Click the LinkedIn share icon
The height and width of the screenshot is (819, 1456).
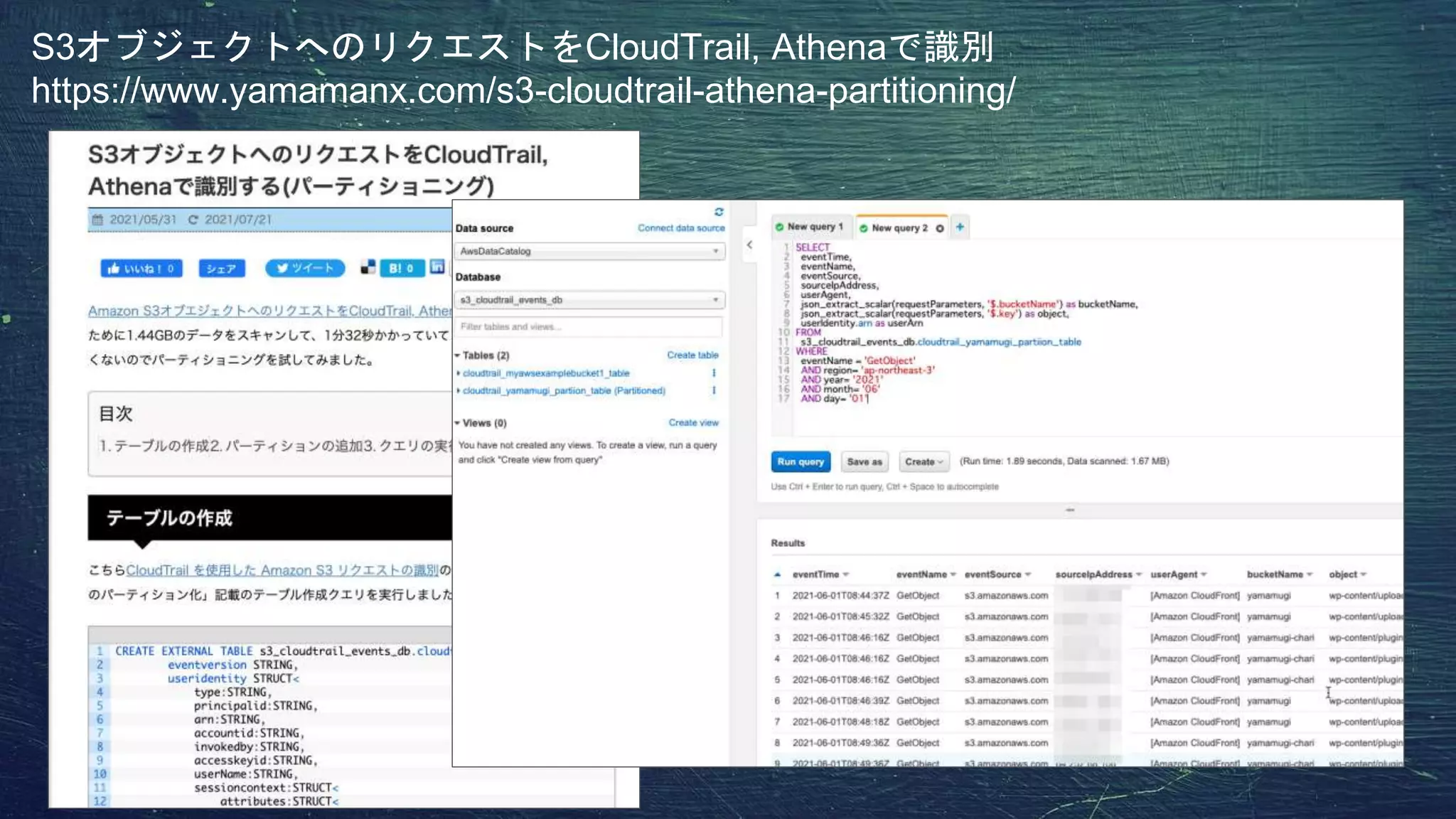437,267
